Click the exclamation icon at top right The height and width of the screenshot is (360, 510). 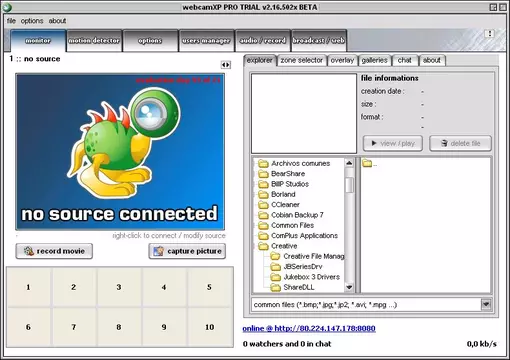(490, 33)
